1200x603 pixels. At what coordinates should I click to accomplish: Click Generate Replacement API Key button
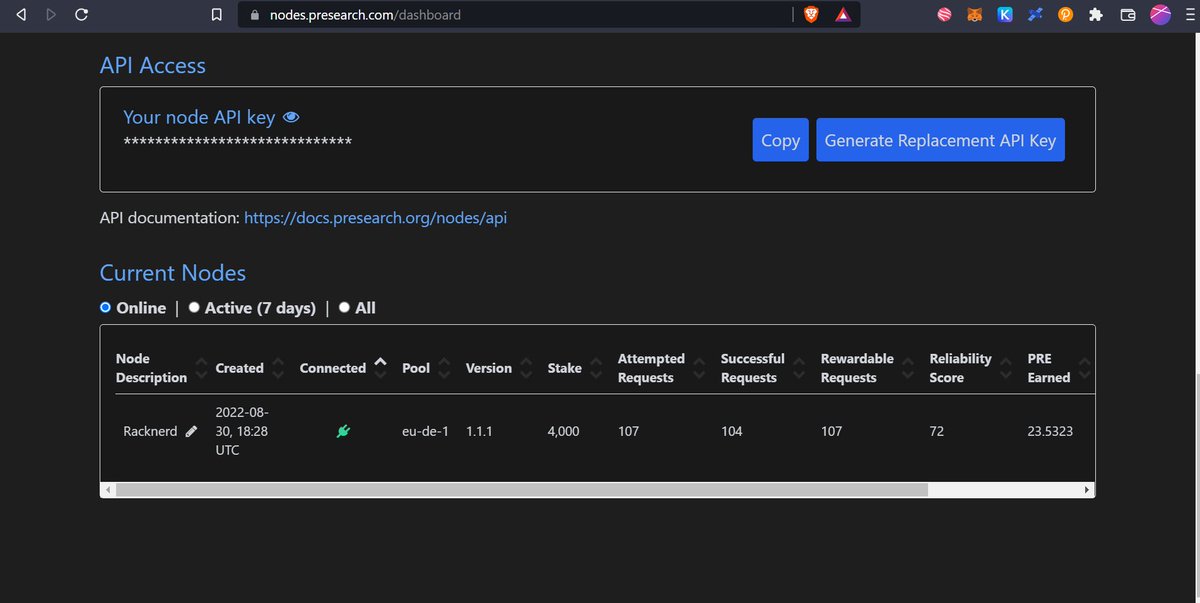coord(940,140)
